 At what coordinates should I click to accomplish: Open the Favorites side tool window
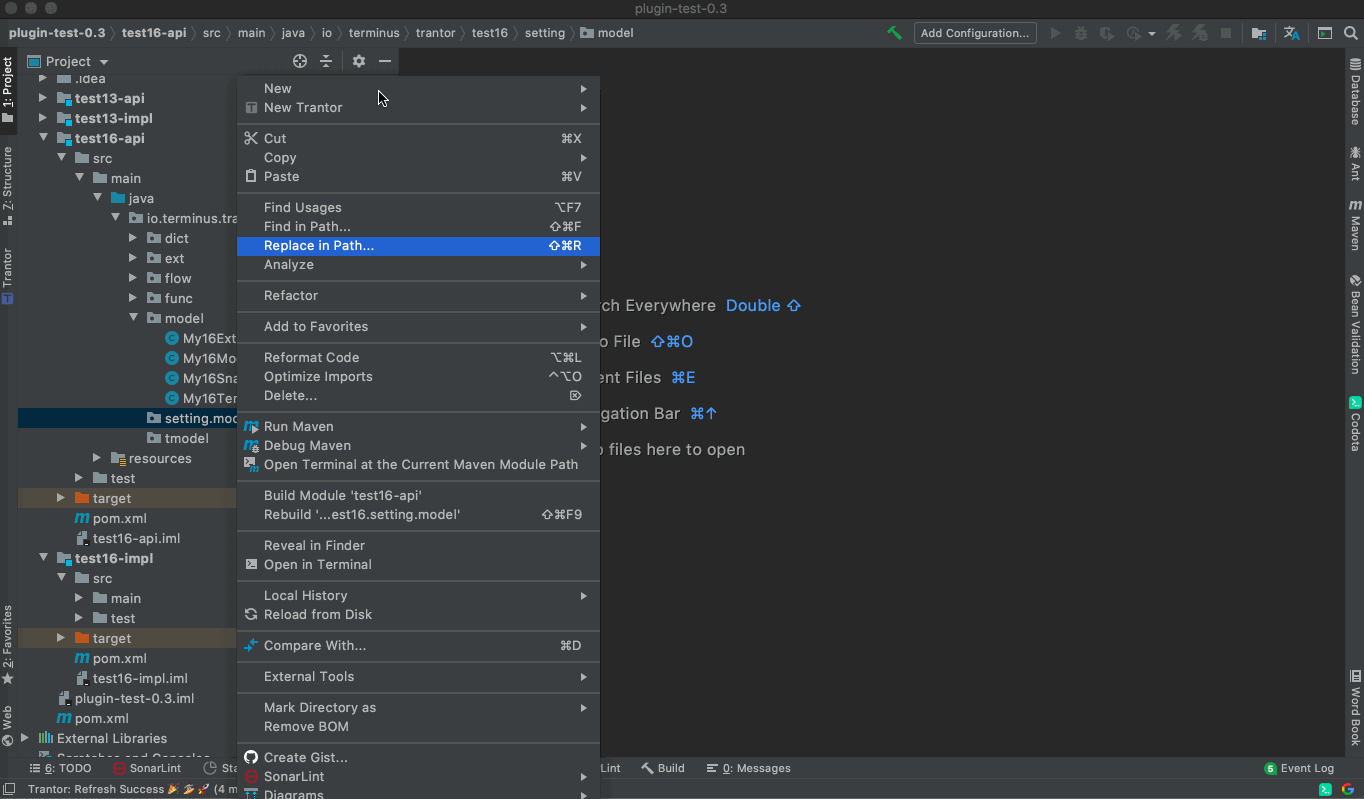tap(8, 644)
